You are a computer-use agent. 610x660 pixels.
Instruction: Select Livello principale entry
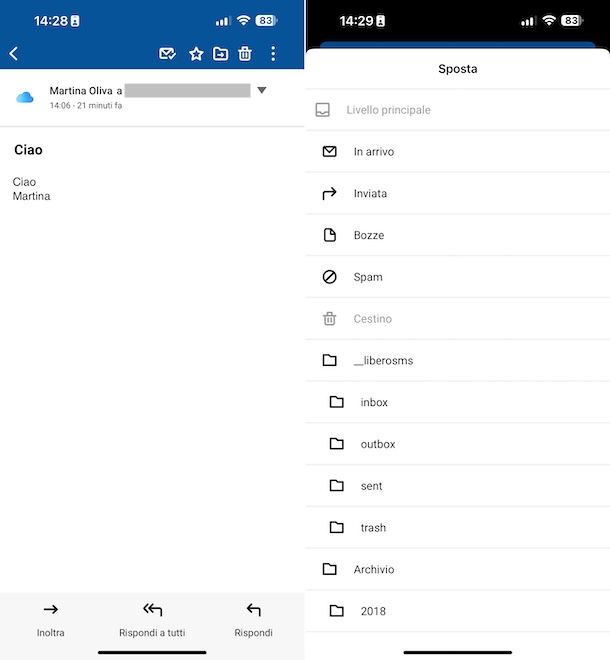coord(458,110)
